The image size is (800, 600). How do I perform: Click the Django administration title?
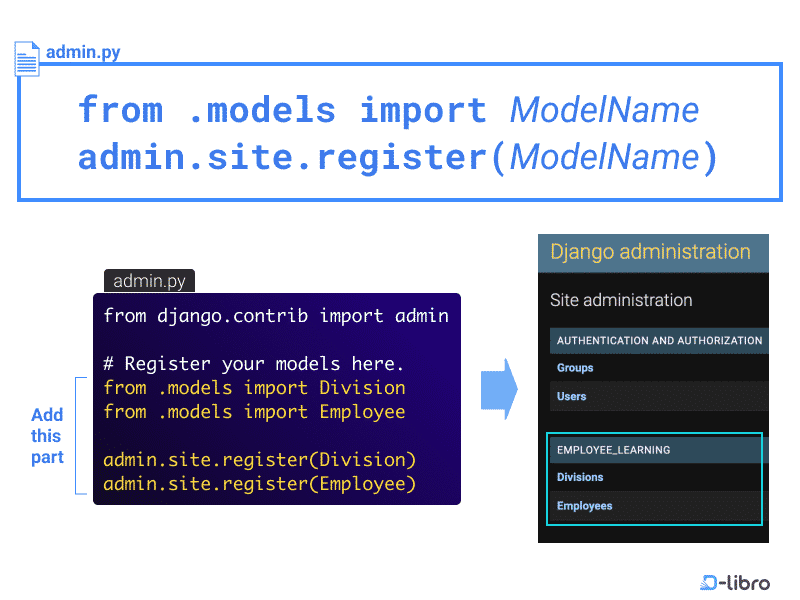click(x=650, y=252)
